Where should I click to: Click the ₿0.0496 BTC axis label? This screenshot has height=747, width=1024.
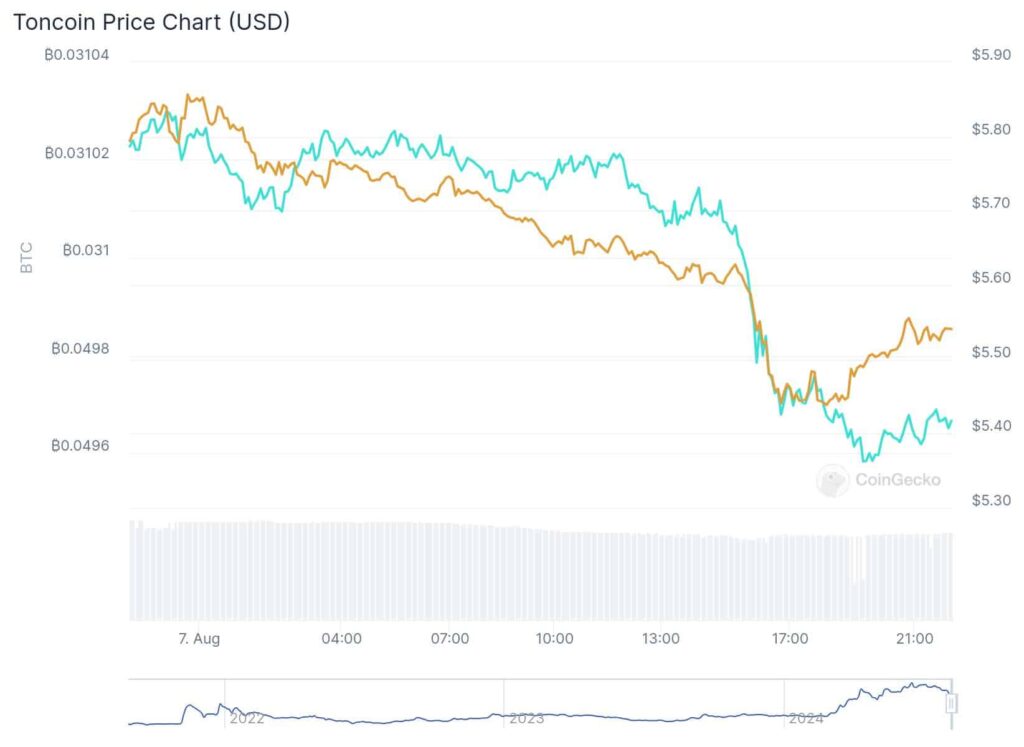80,446
